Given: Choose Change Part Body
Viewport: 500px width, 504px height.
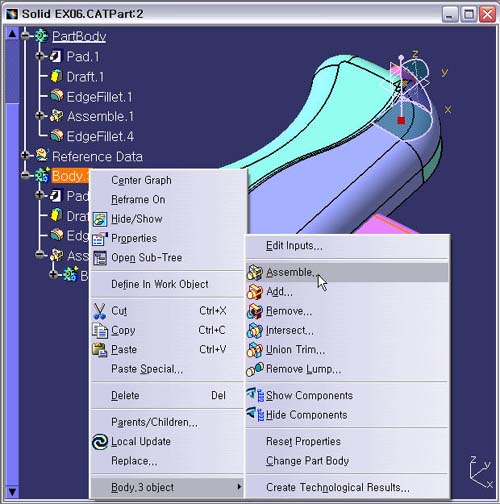Looking at the screenshot, I should tap(307, 461).
